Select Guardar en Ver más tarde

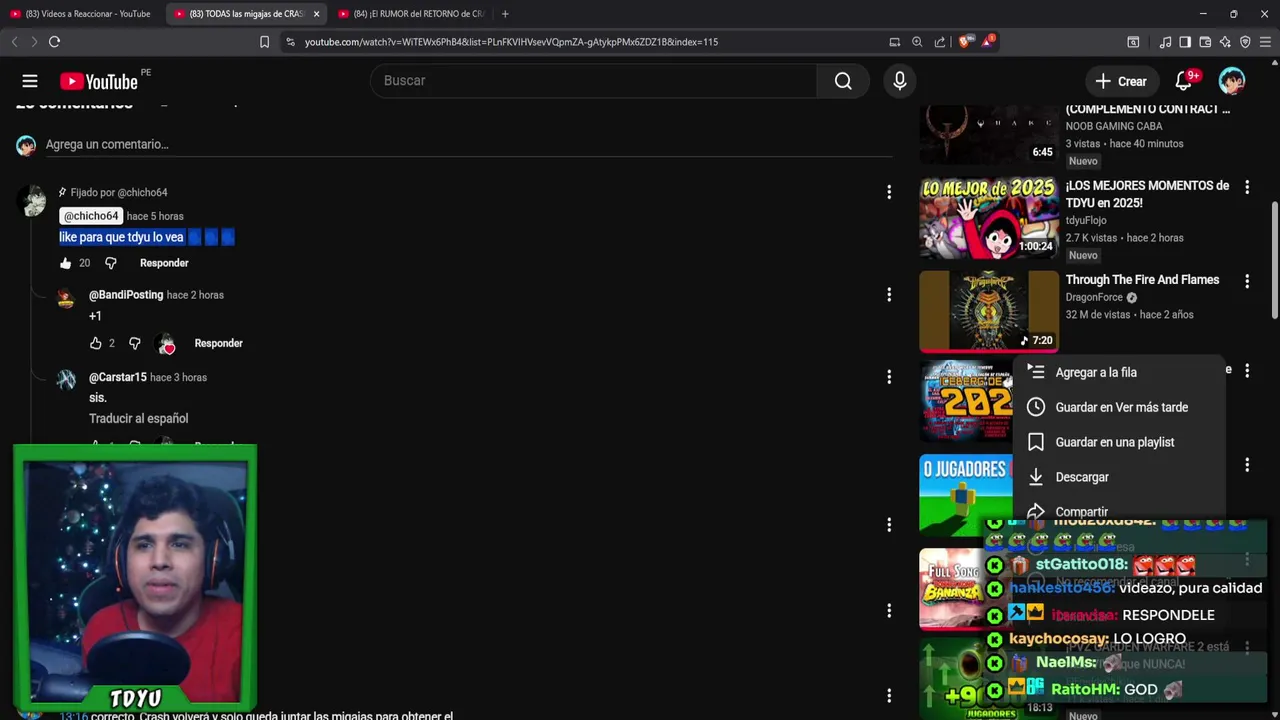[x=1119, y=407]
